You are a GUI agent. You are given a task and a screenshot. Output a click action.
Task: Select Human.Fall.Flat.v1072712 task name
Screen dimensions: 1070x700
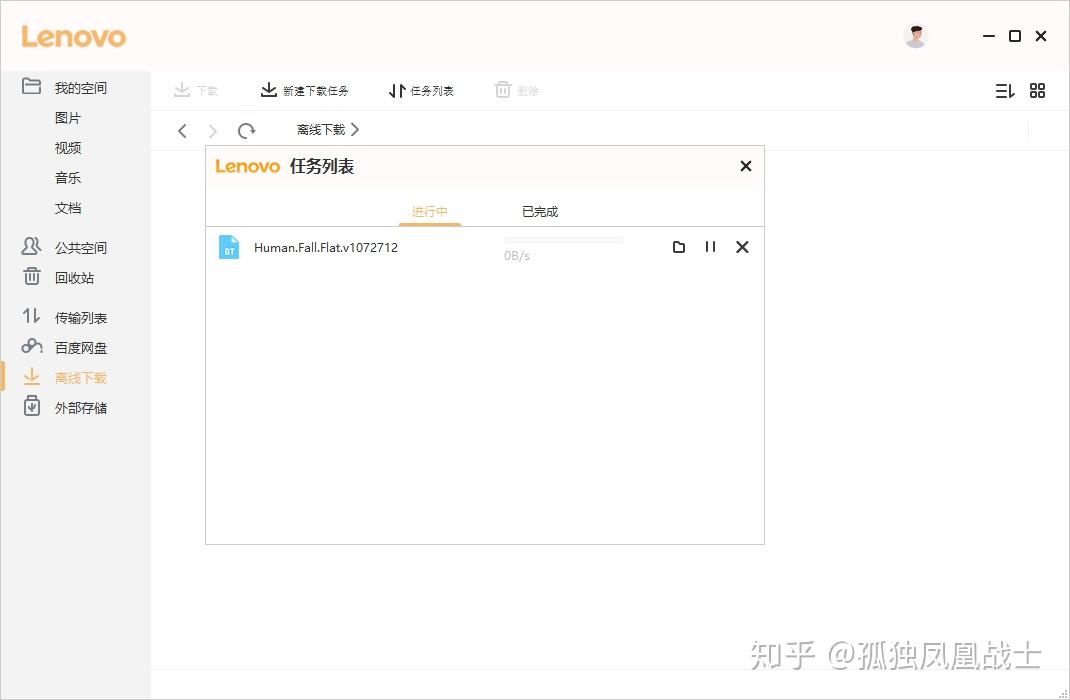pos(326,248)
